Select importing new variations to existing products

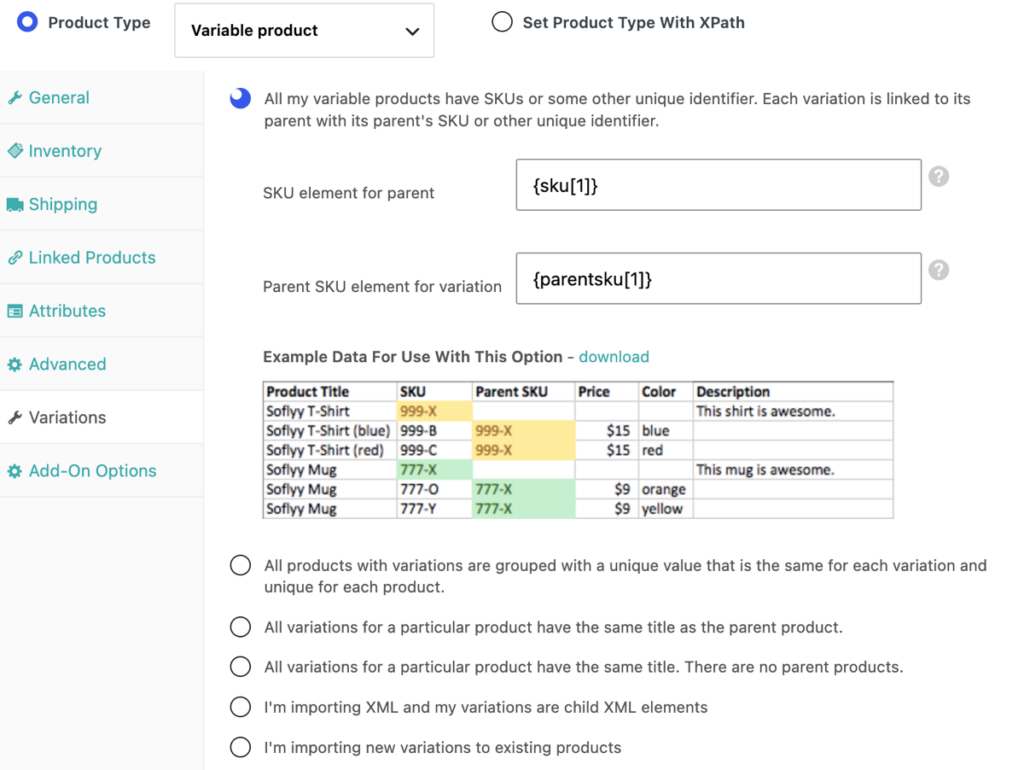(240, 747)
